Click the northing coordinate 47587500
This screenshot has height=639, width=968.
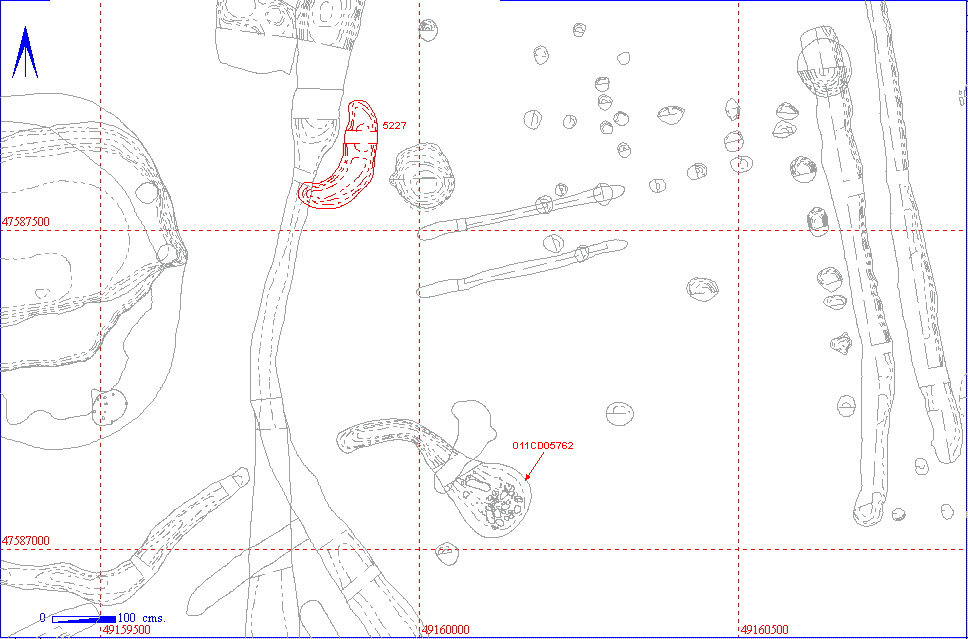click(x=26, y=221)
